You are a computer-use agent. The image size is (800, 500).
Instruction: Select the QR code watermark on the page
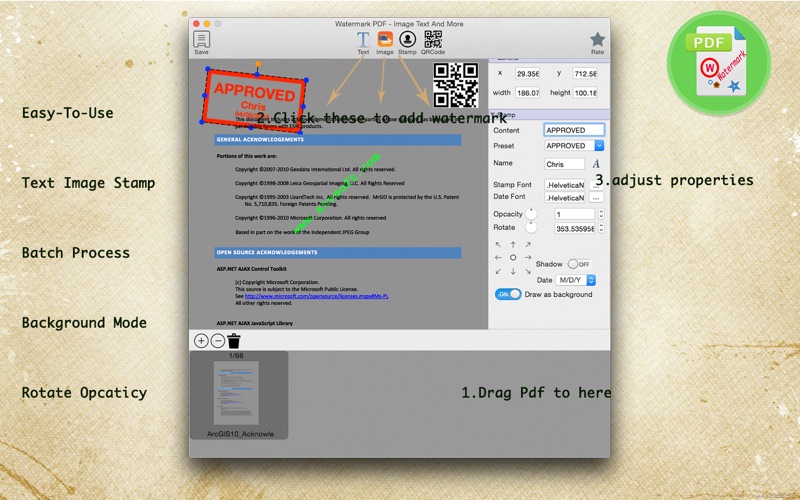point(456,85)
